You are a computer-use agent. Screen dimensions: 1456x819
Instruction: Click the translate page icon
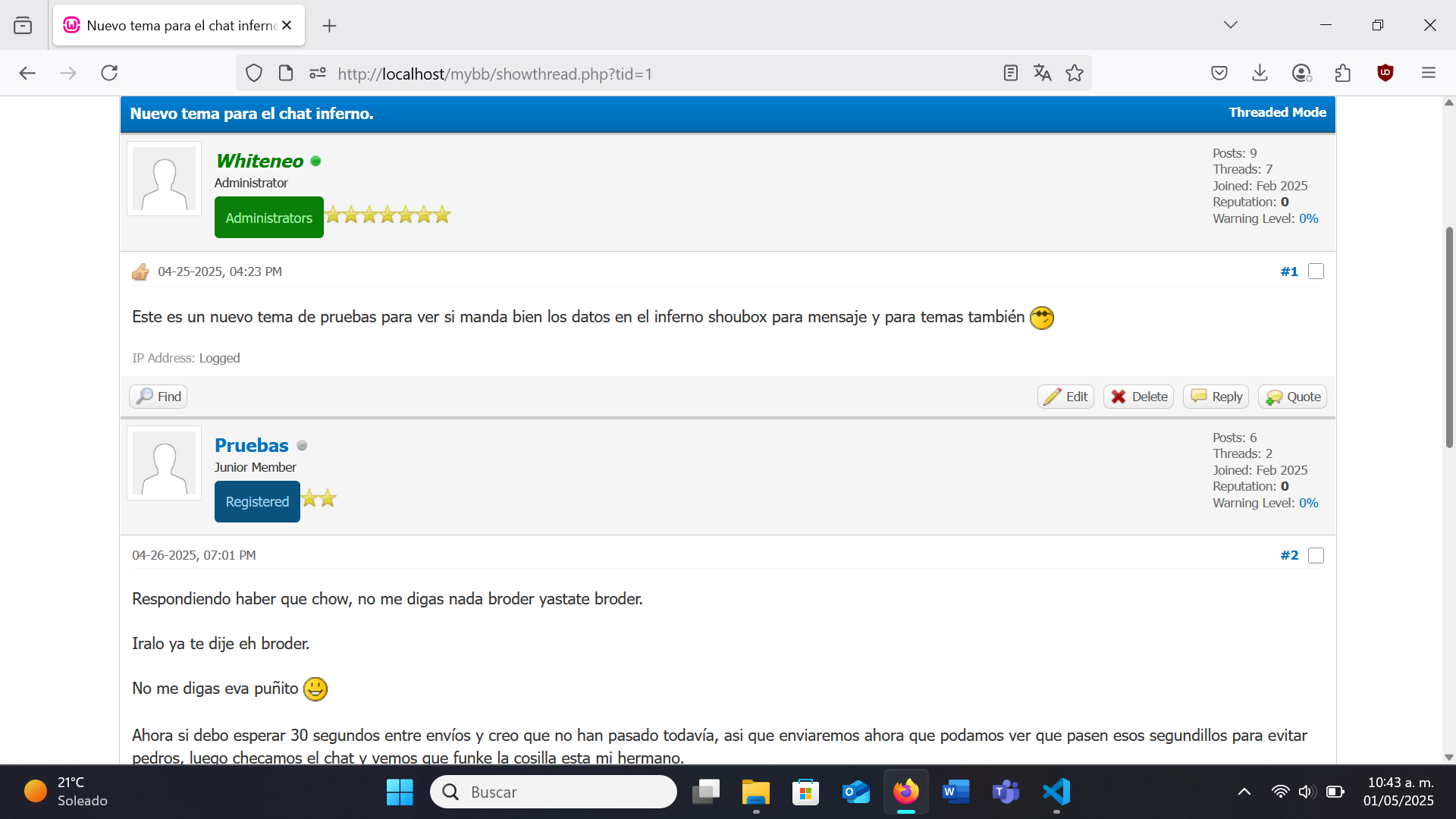(x=1042, y=73)
